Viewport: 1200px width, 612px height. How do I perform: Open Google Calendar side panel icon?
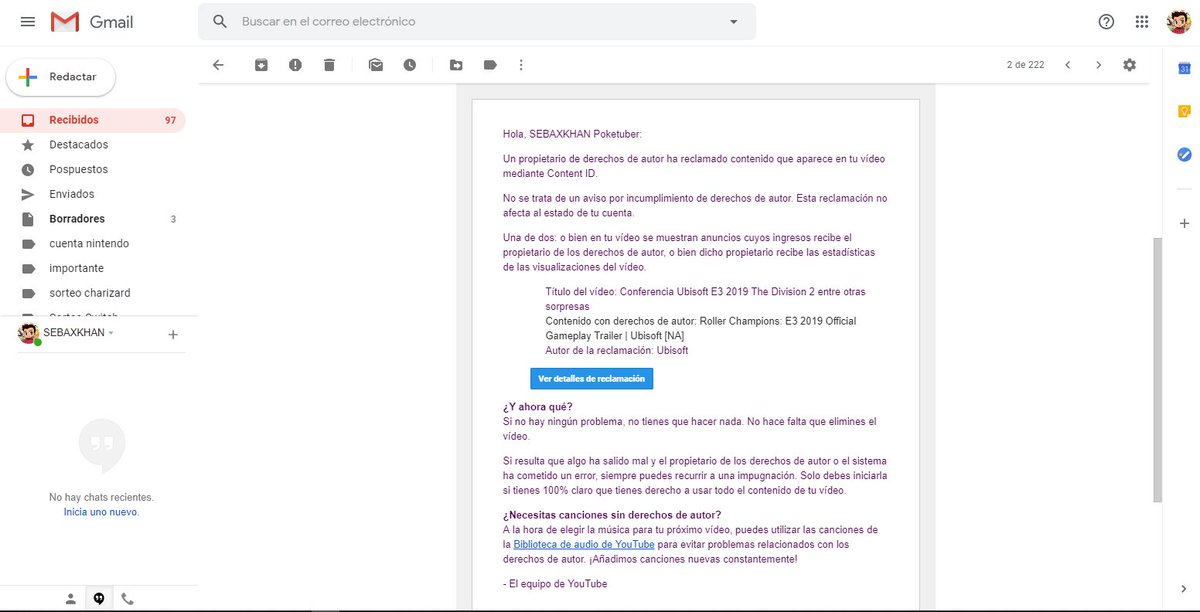click(x=1184, y=68)
